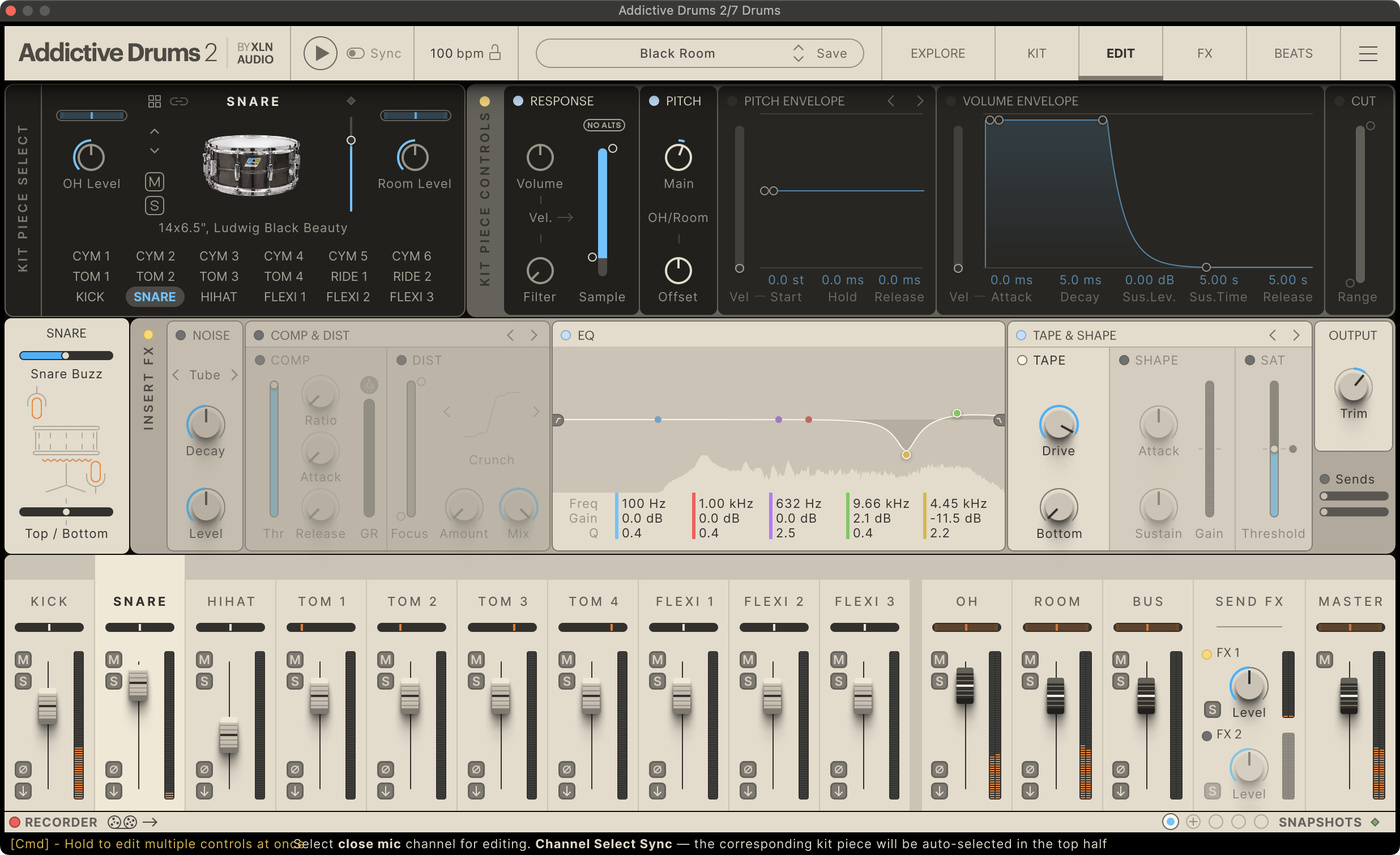
Task: Solo the TOM 4 mixer channel
Action: tap(567, 681)
